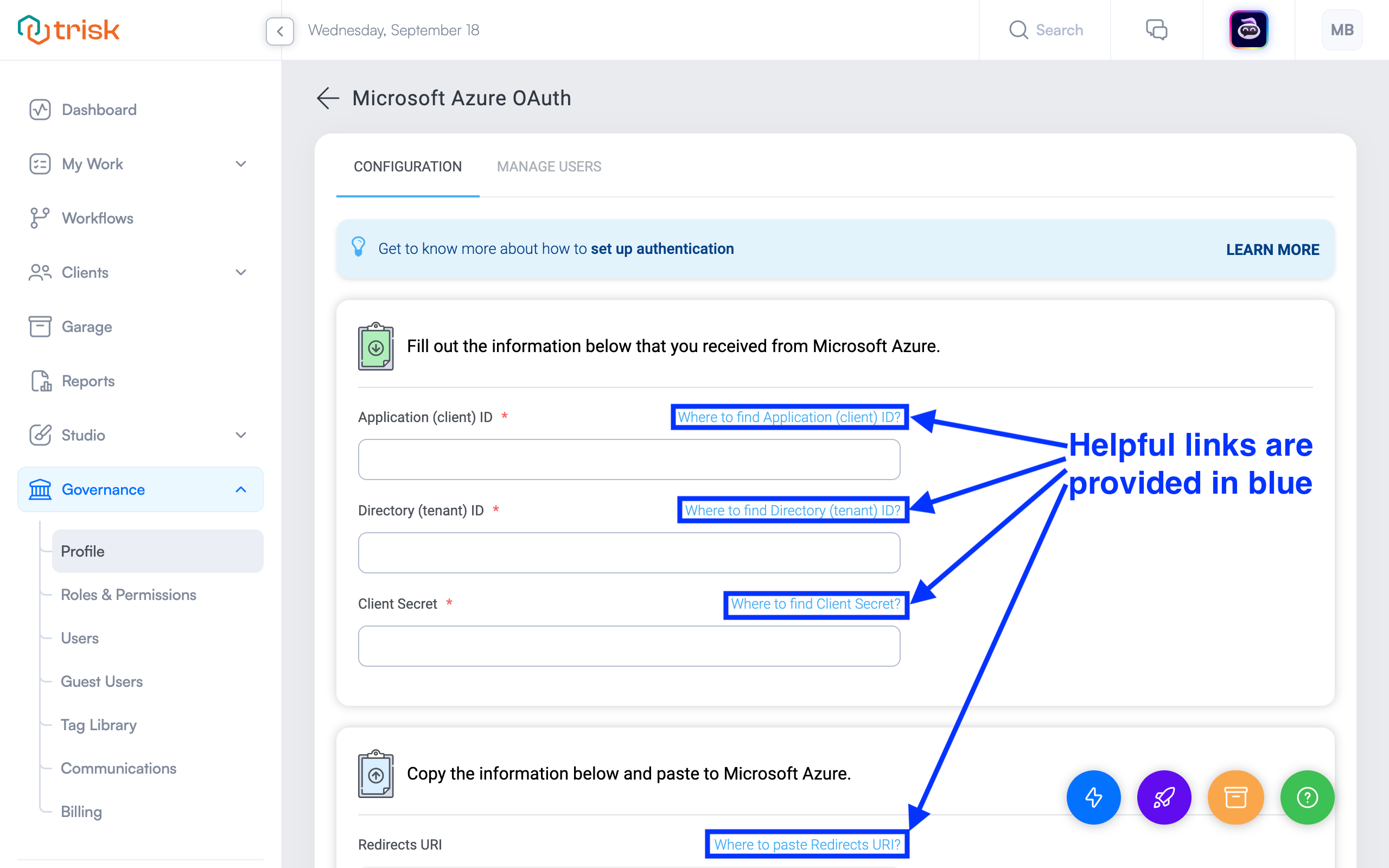Click Where to find Client Secret link

tap(814, 603)
